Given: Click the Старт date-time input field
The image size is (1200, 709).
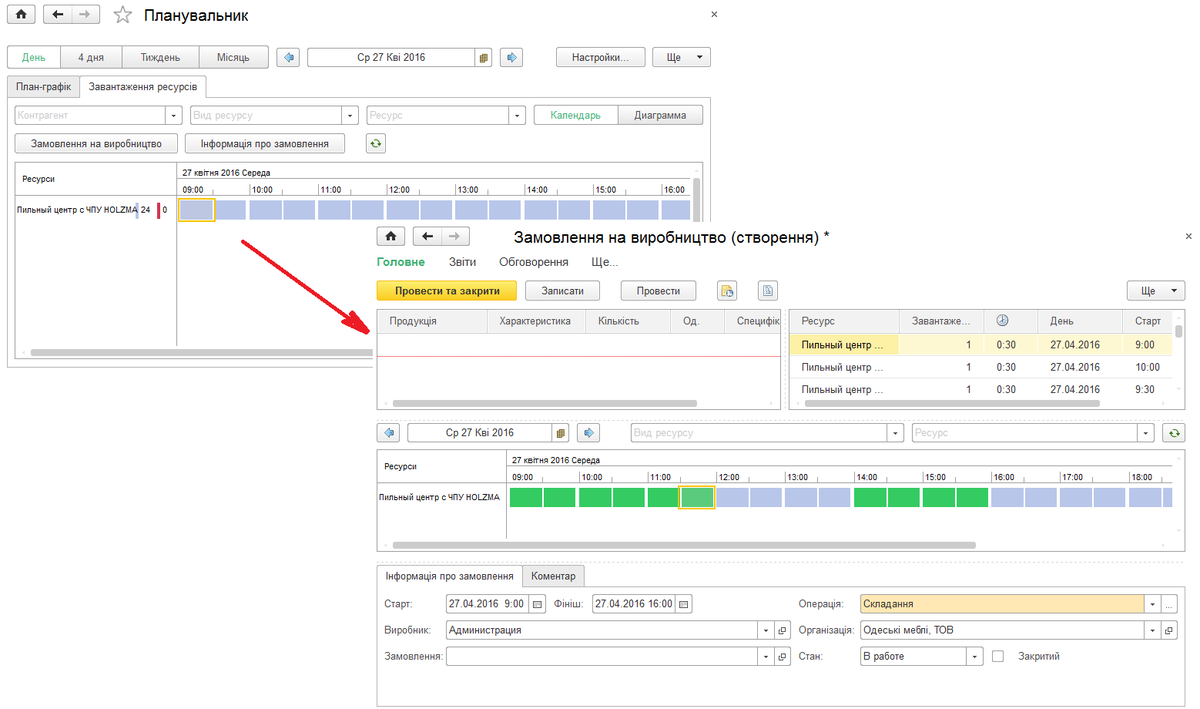Looking at the screenshot, I should pyautogui.click(x=487, y=604).
